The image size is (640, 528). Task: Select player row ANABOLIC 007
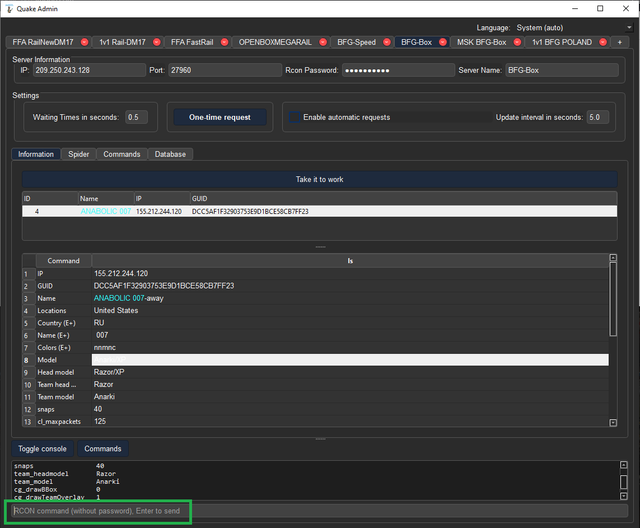tap(320, 211)
